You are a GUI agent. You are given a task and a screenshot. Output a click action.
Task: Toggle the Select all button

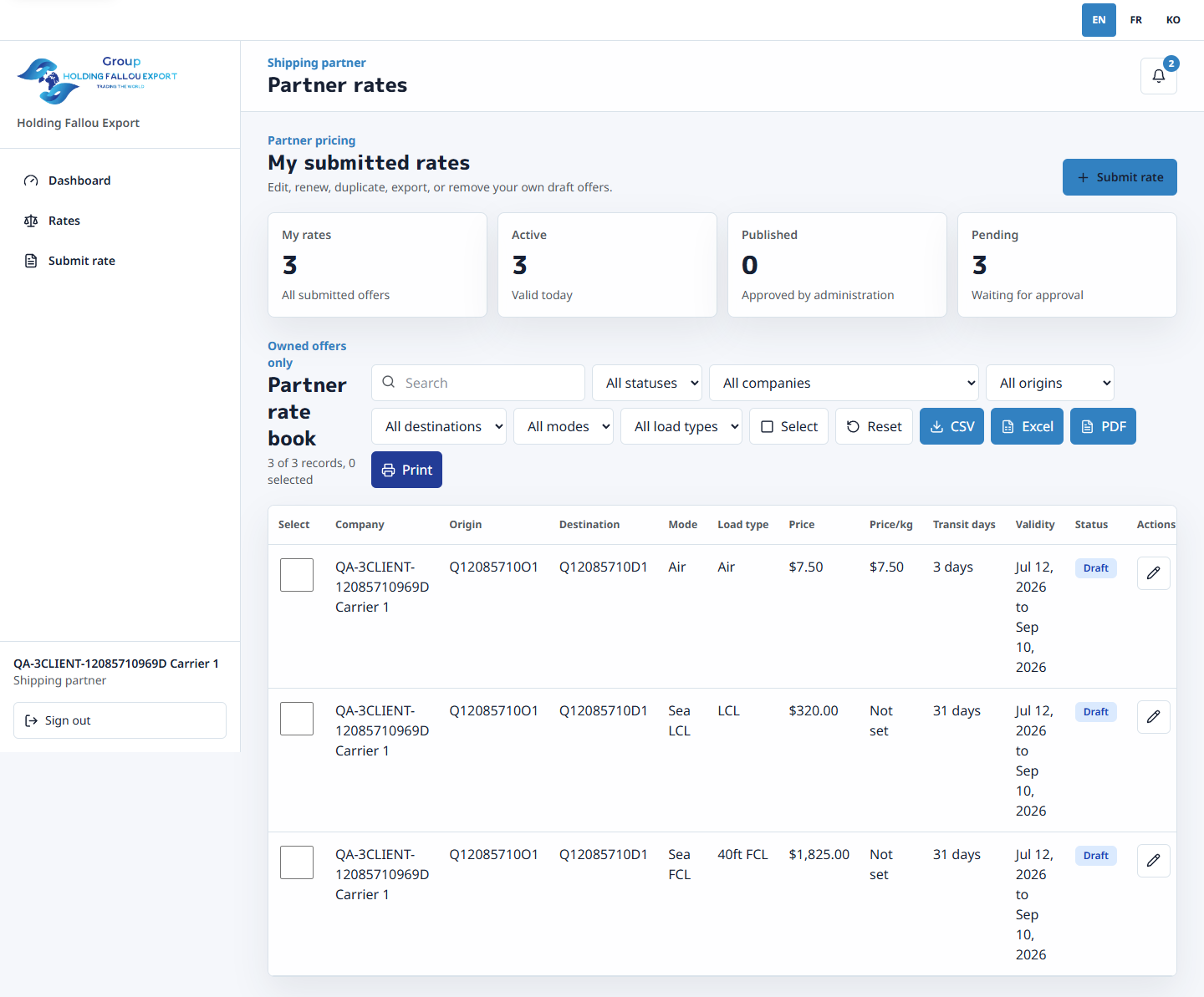click(x=788, y=426)
